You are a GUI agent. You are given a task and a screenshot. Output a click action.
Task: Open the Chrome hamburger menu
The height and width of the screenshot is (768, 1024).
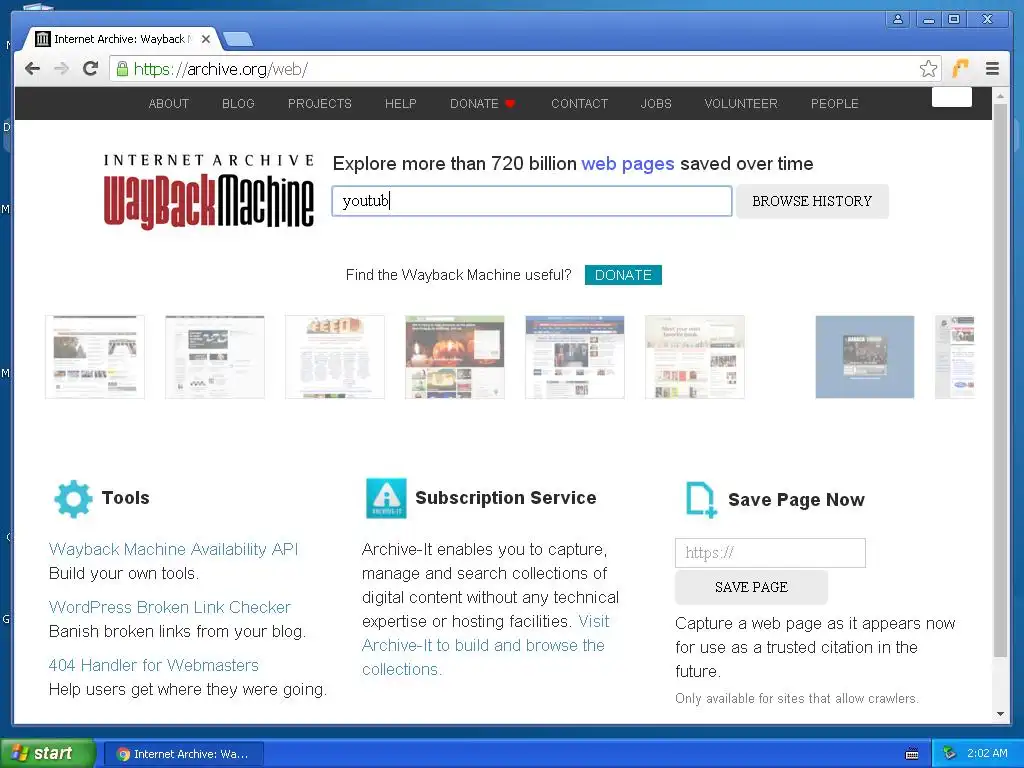992,69
